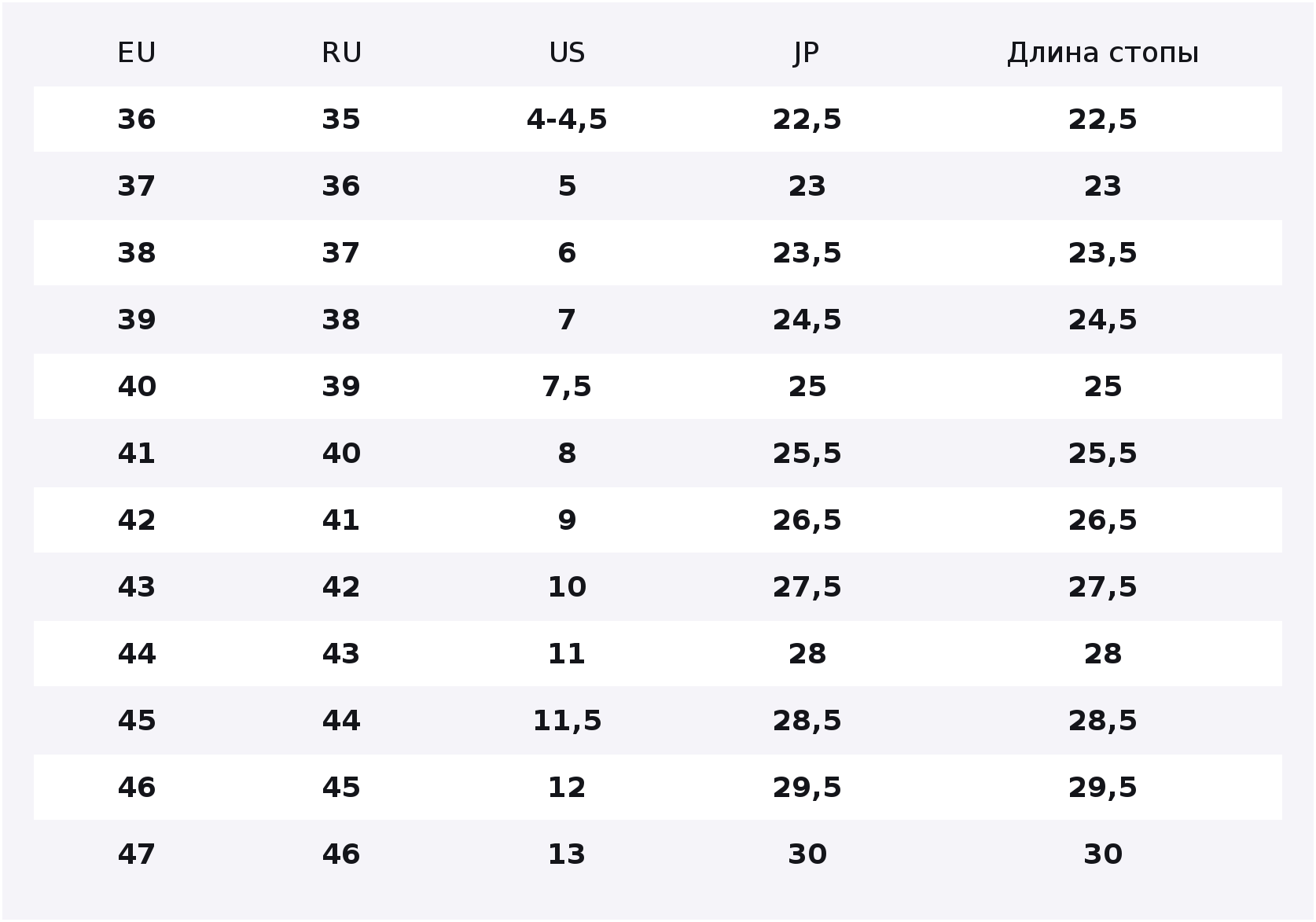
Task: Select US size 12 cell
Action: tap(566, 788)
